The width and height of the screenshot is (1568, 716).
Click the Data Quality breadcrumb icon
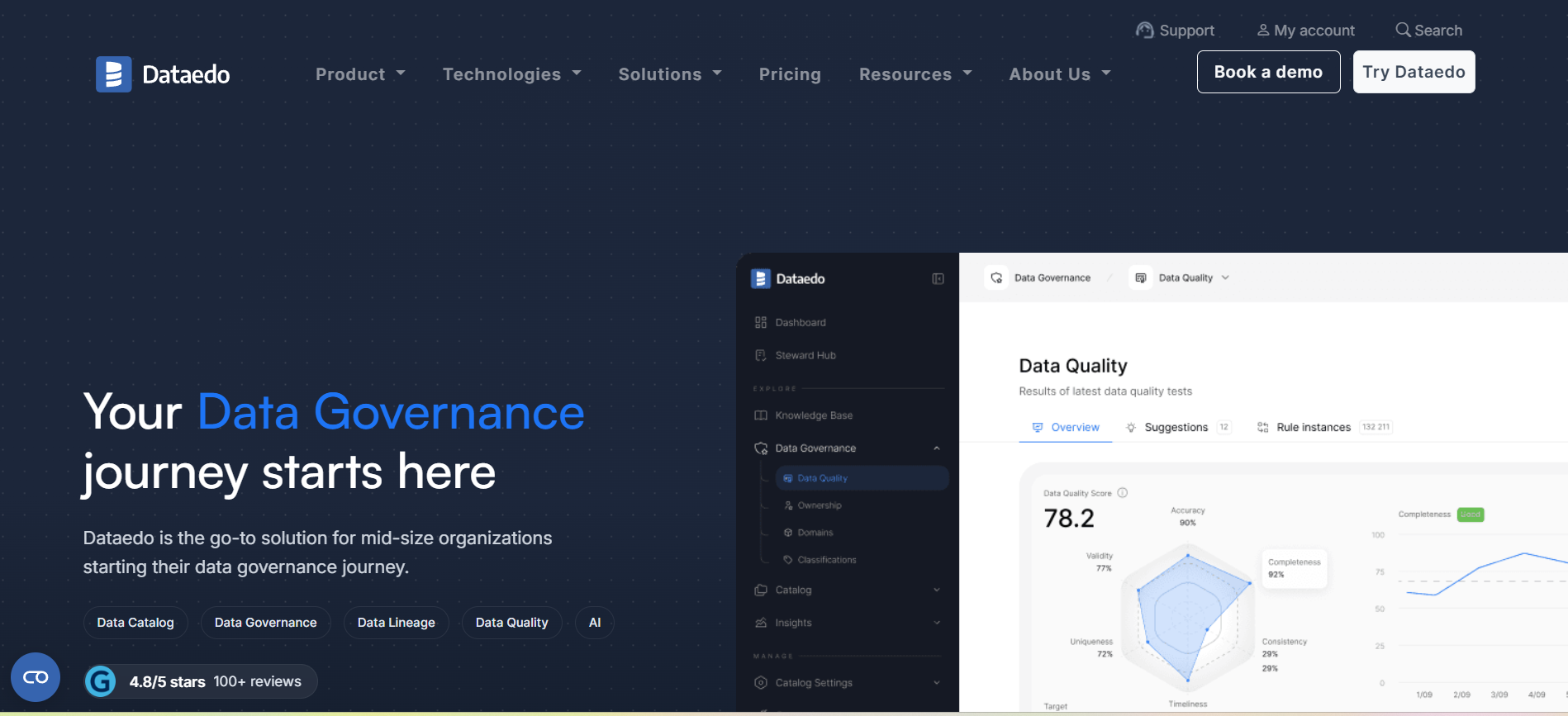pos(1140,278)
